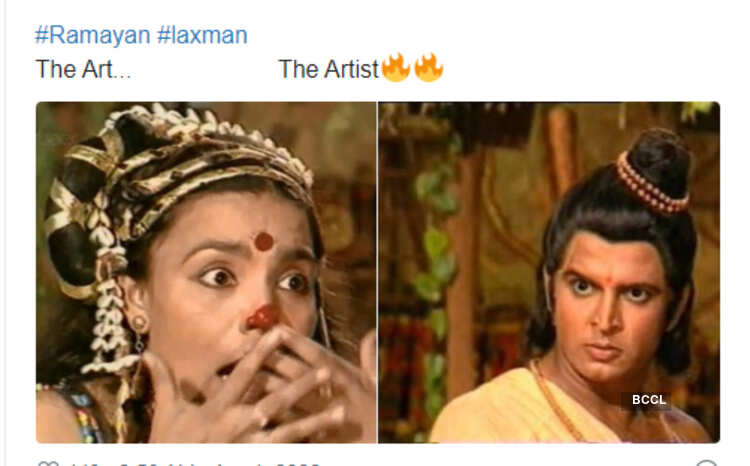This screenshot has height=466, width=750.
Task: Click the round info icon at bottom right
Action: pyautogui.click(x=706, y=464)
